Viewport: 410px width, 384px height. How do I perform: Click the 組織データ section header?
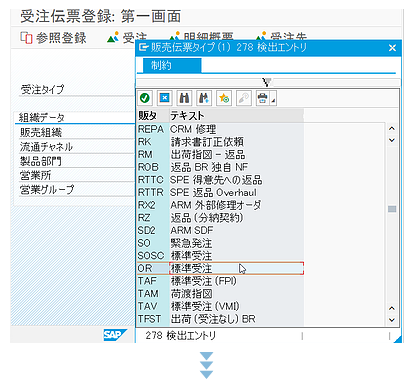pyautogui.click(x=42, y=118)
